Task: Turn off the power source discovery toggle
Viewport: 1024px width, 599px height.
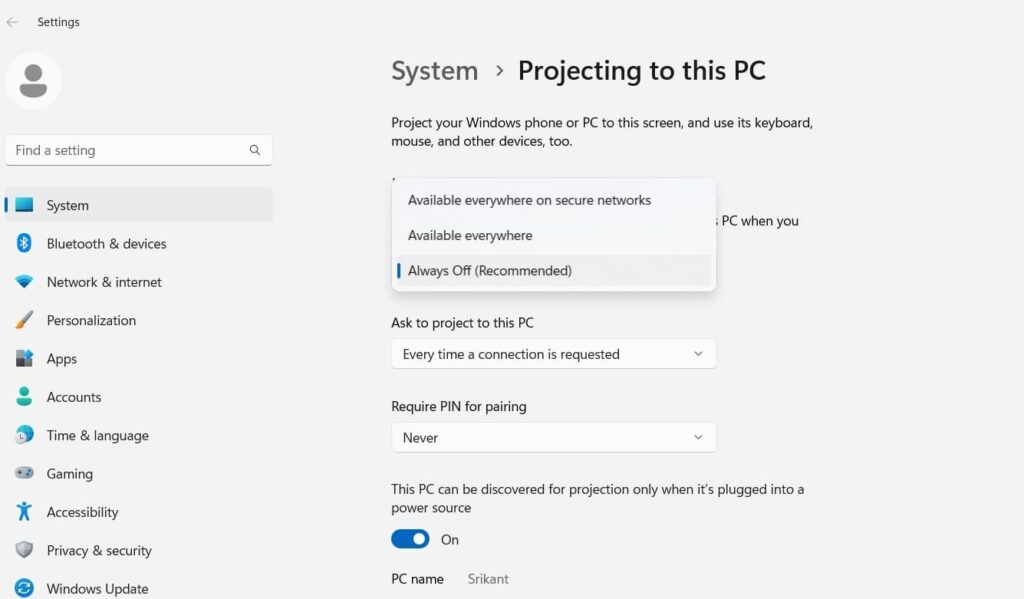Action: coord(409,538)
